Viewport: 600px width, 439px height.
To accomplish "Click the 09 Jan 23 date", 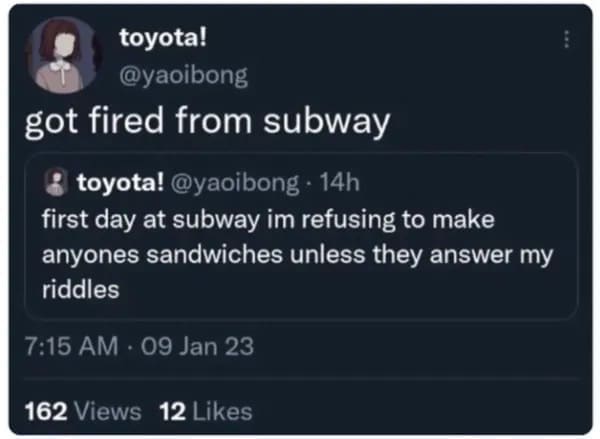I will tap(196, 347).
